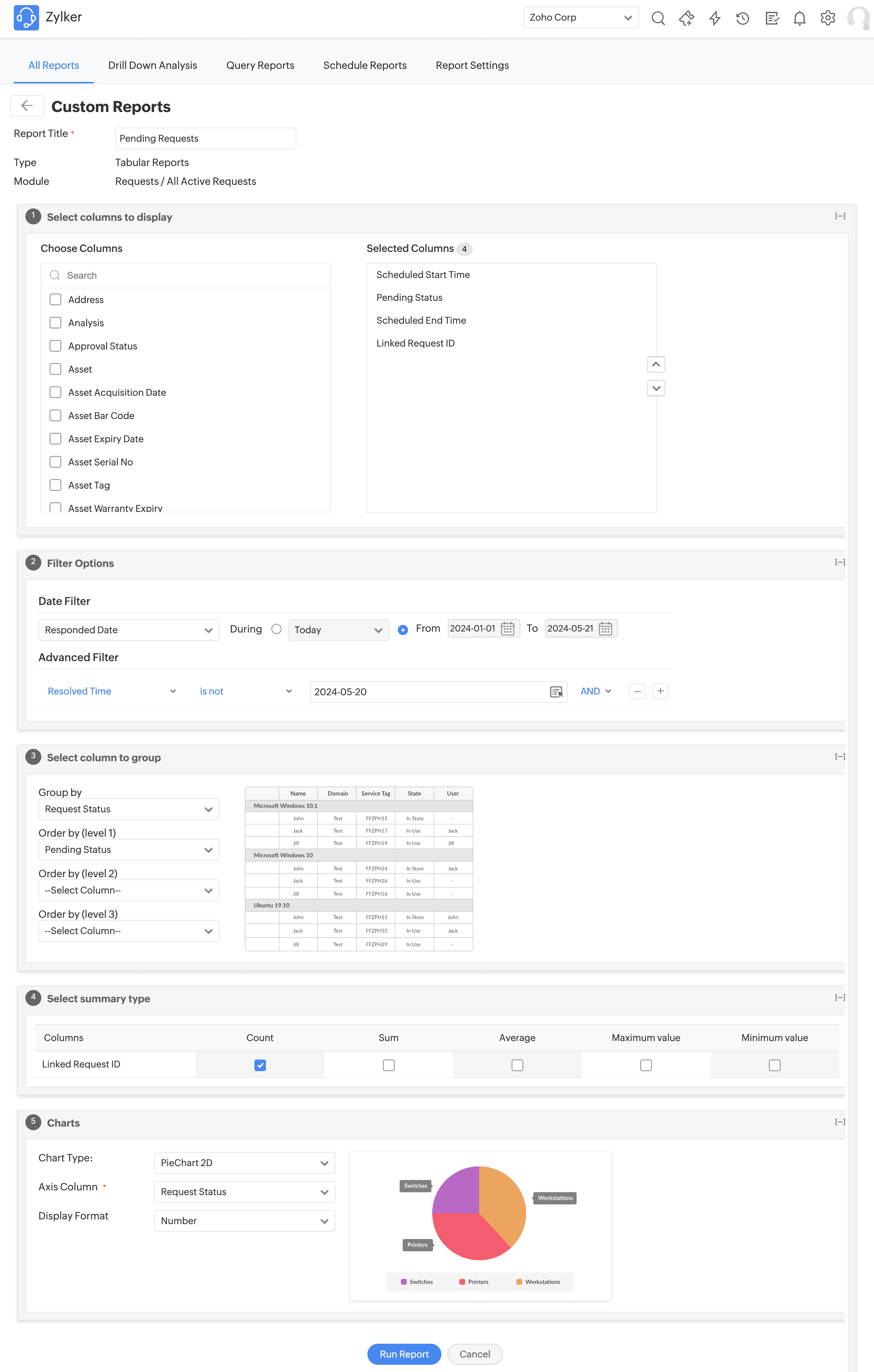Open the Responded Date filter dropdown

[x=129, y=630]
